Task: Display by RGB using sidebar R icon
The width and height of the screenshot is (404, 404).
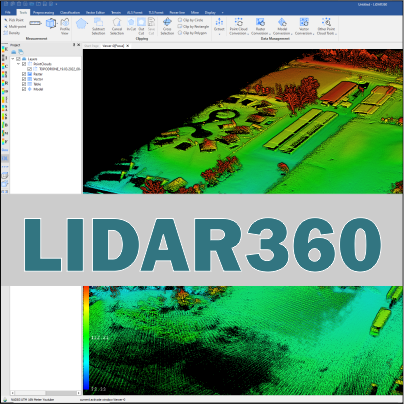Action: point(5,83)
